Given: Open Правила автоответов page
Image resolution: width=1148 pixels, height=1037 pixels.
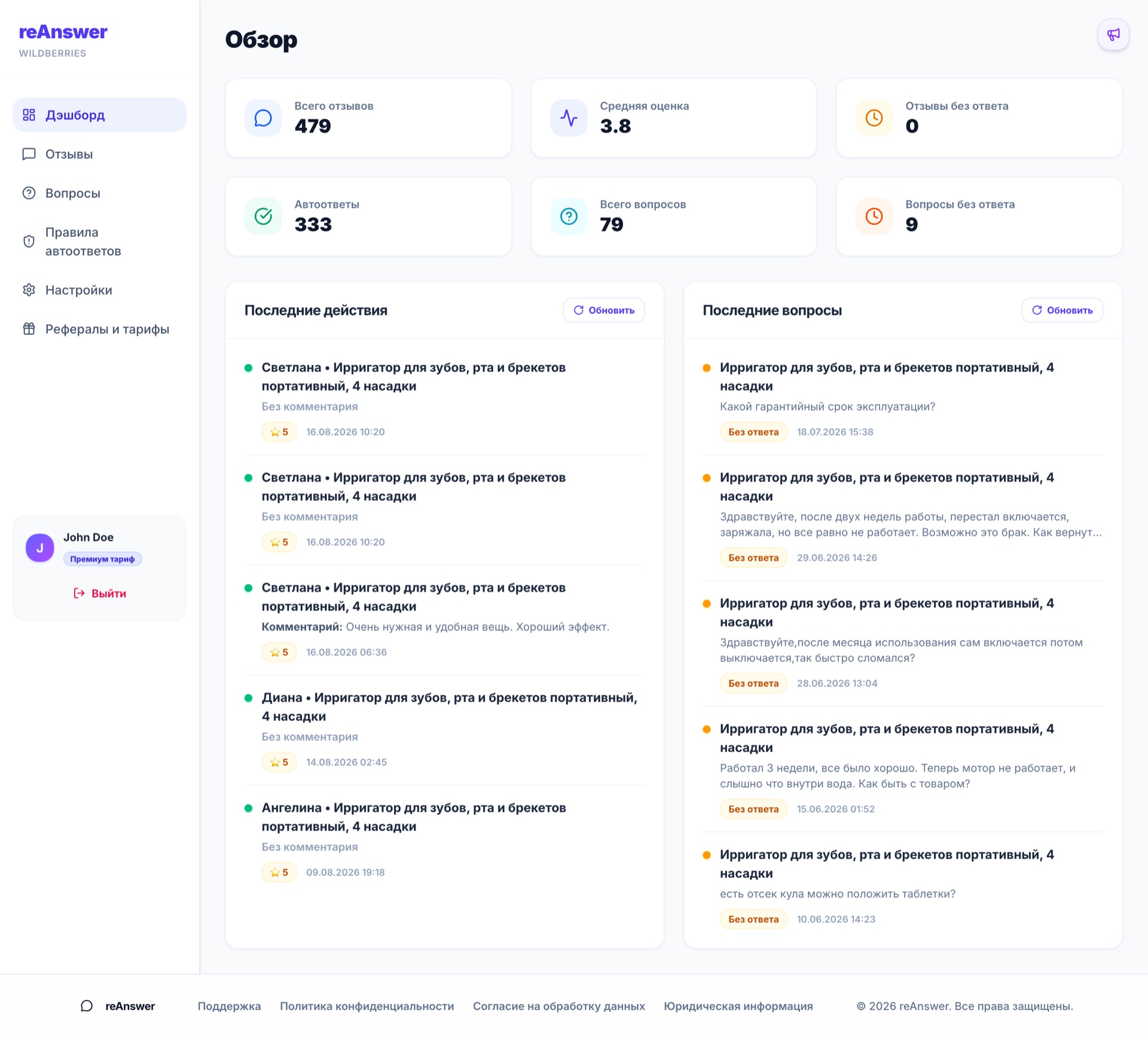Looking at the screenshot, I should (100, 242).
